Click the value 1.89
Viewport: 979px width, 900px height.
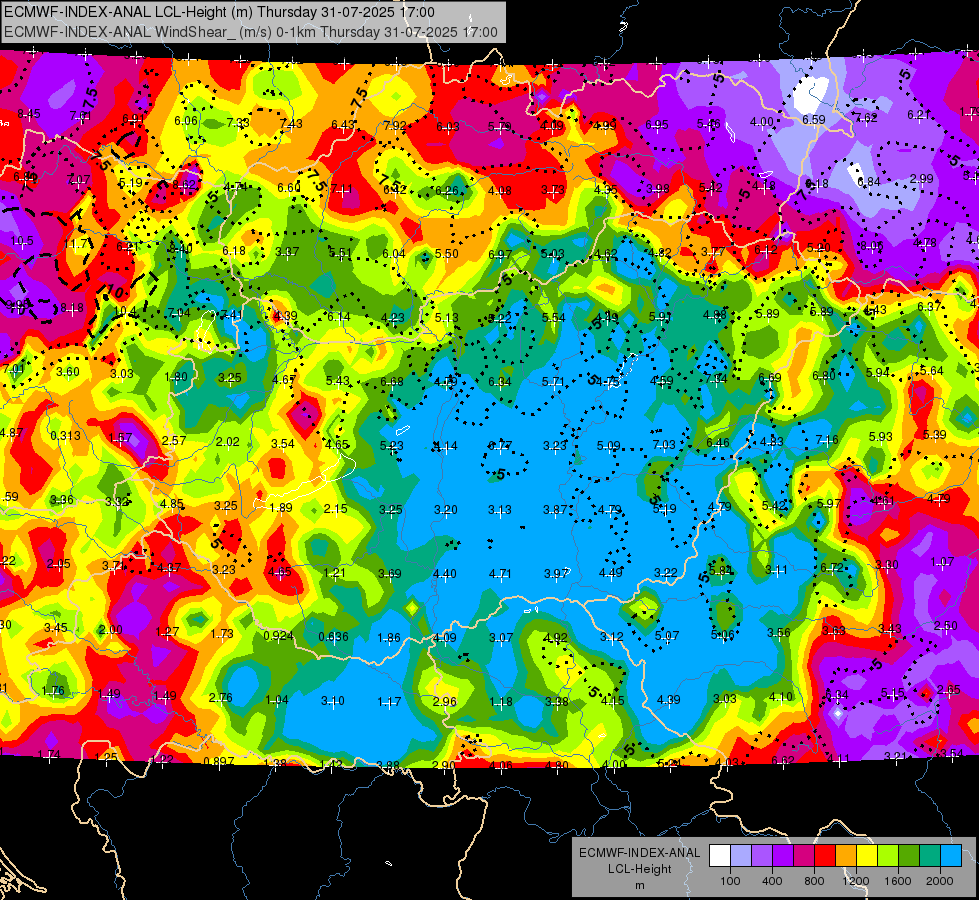[x=281, y=508]
